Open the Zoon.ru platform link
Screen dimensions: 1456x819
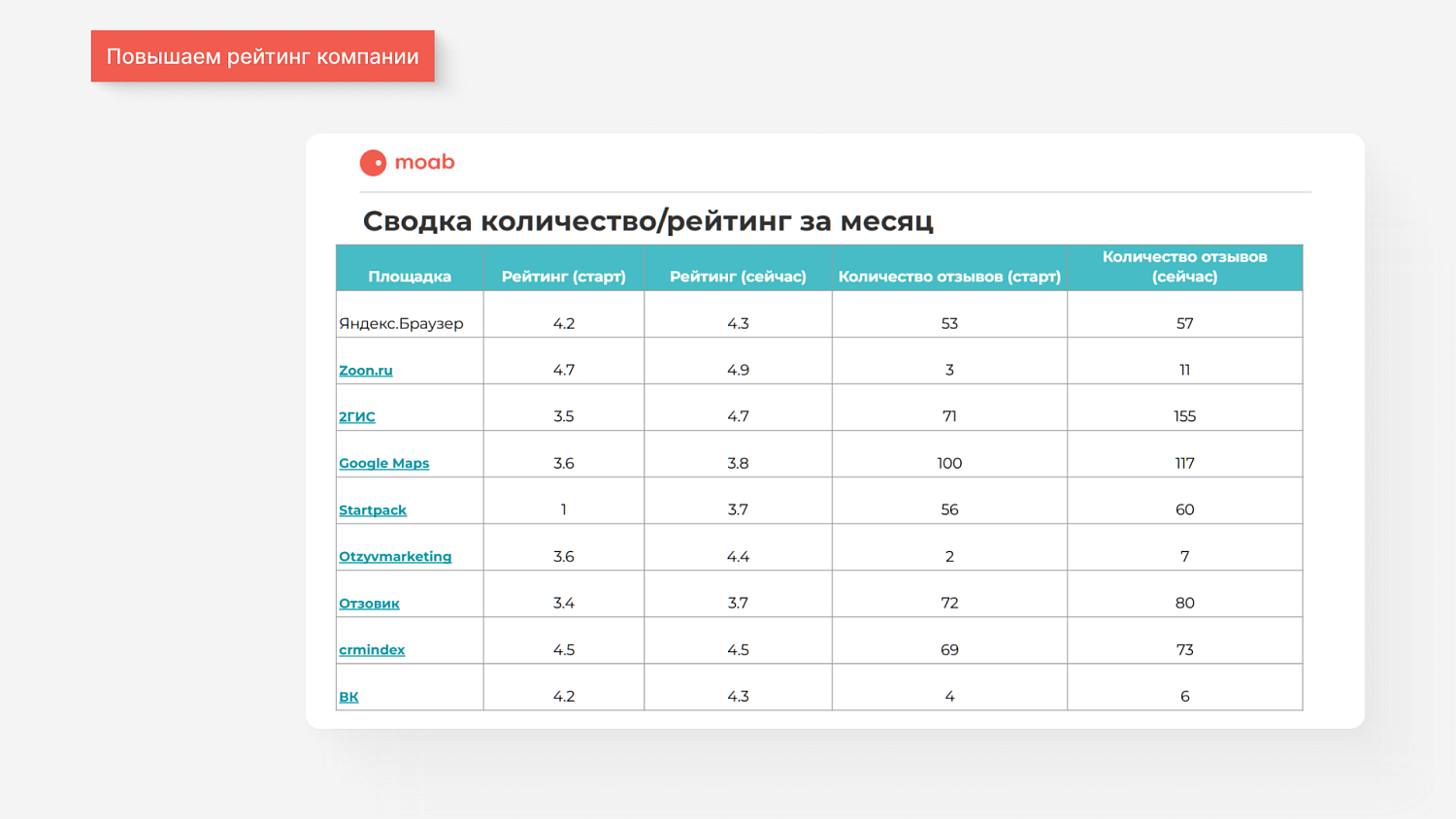[366, 370]
